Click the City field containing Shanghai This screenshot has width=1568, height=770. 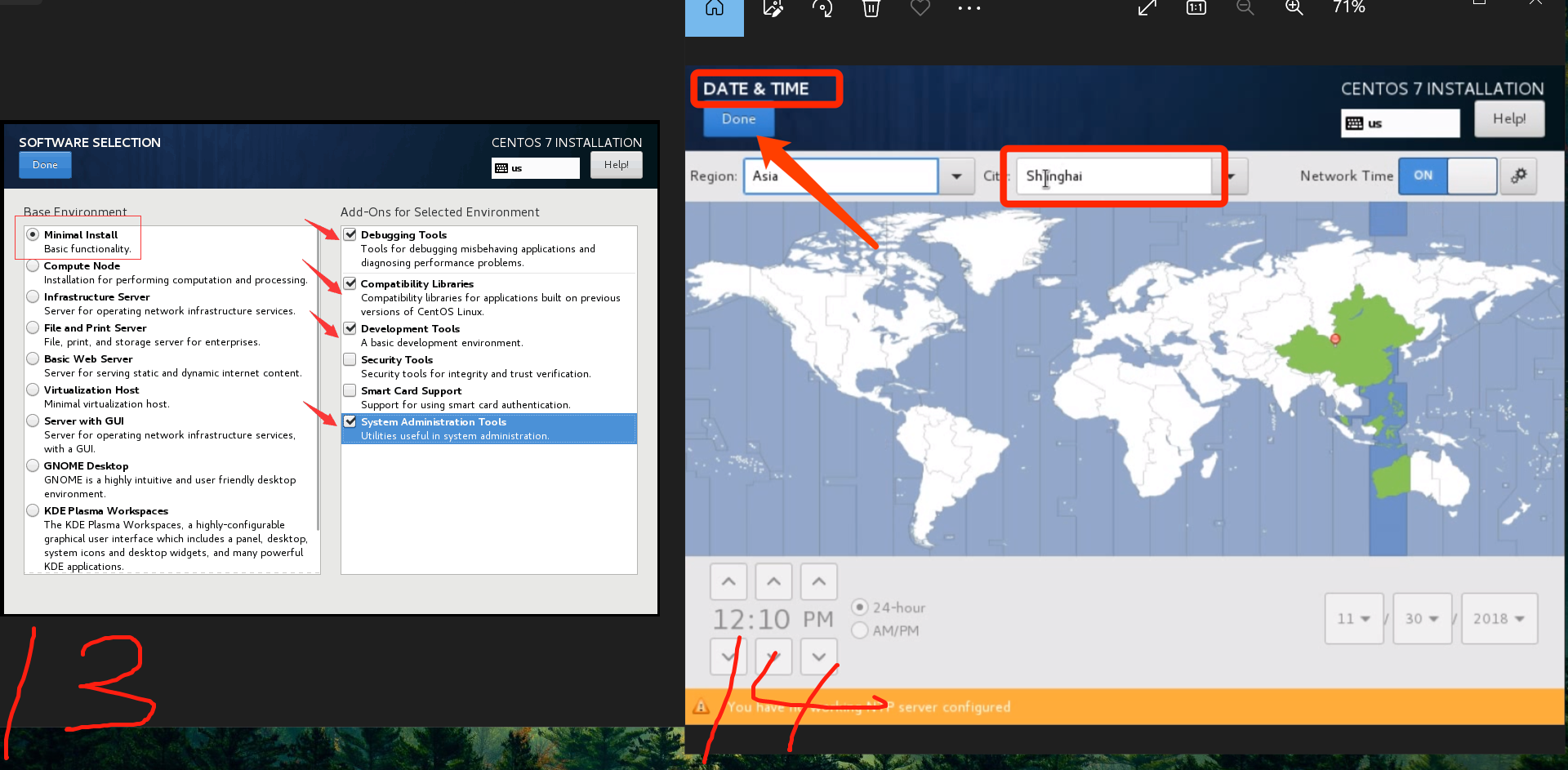(1114, 176)
